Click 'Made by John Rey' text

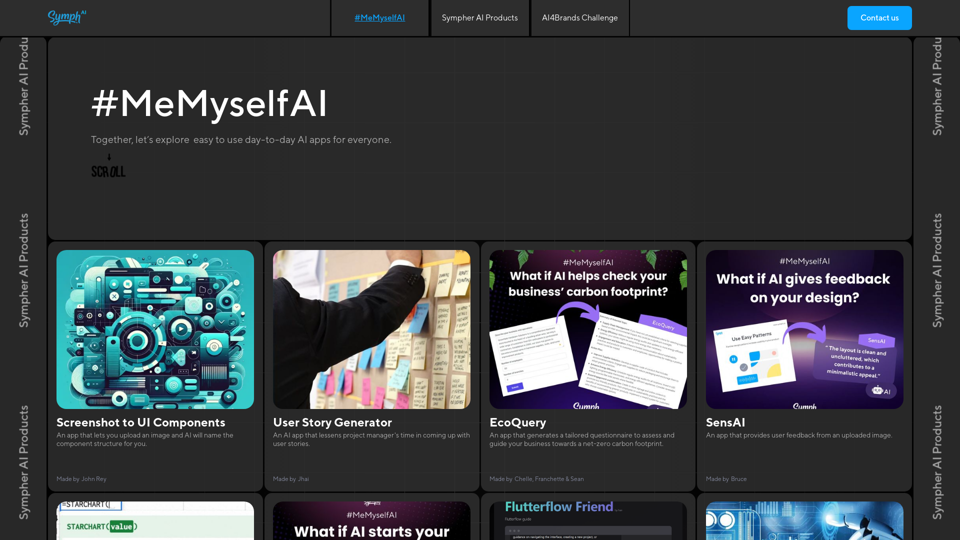81,479
